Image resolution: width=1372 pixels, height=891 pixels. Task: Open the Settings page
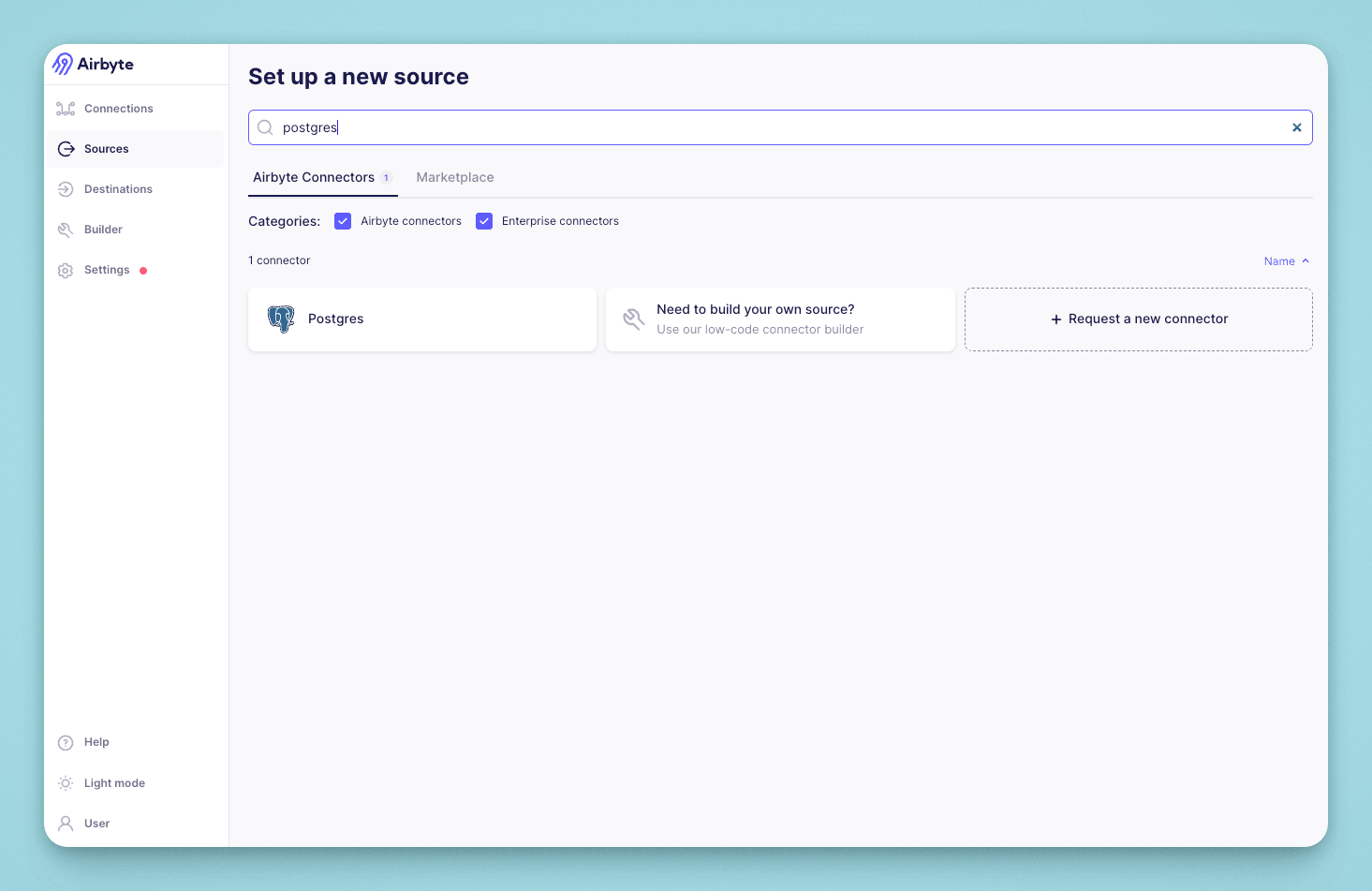(x=136, y=270)
